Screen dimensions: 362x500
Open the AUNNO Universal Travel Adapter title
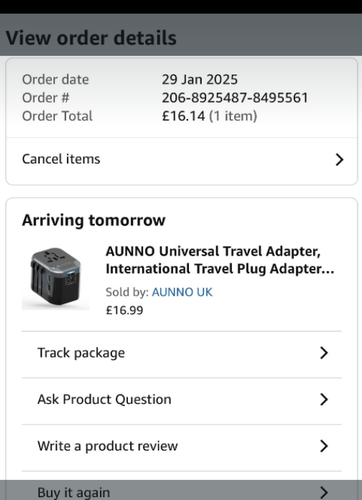click(x=220, y=260)
